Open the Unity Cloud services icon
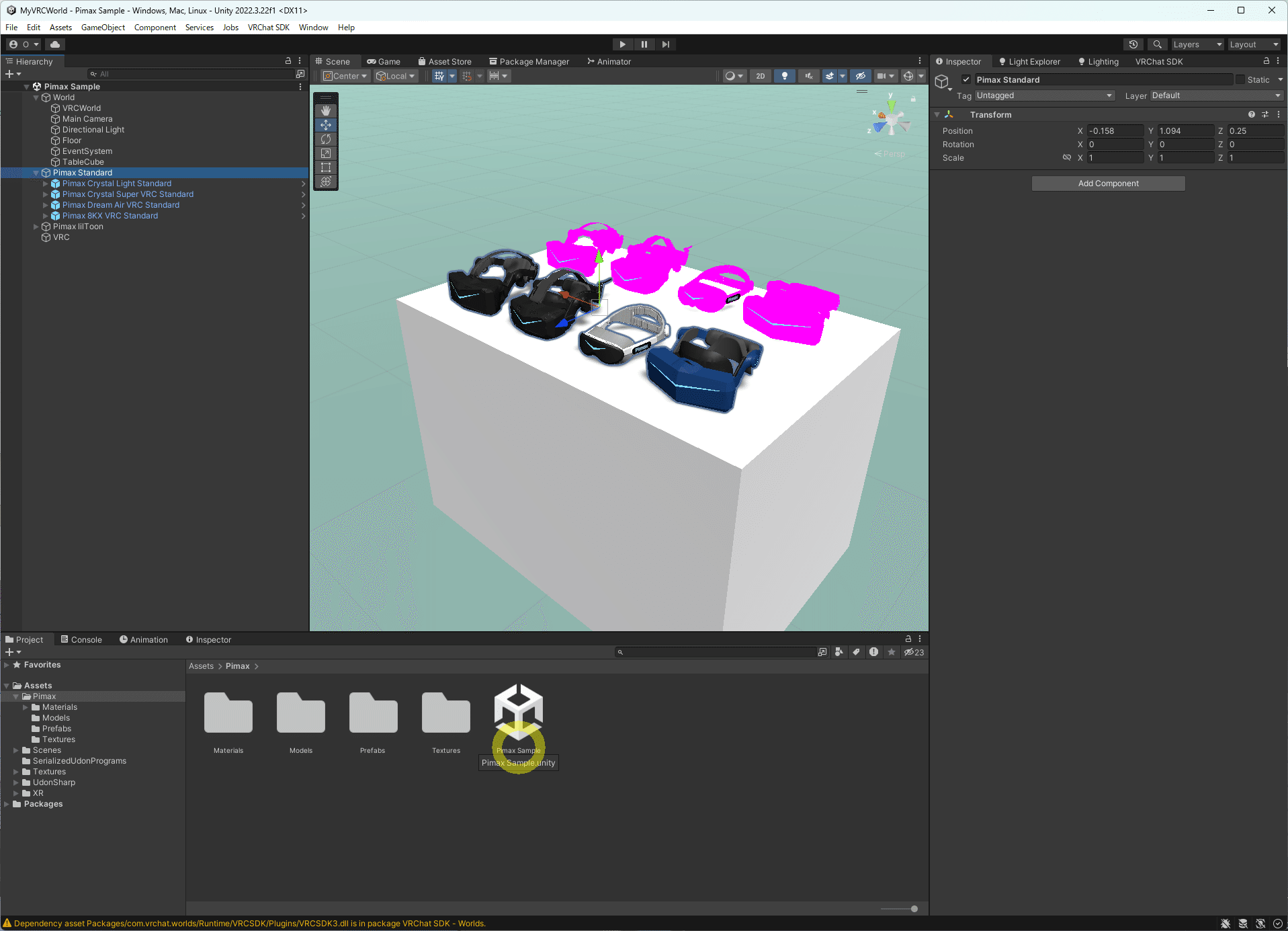 coord(55,44)
